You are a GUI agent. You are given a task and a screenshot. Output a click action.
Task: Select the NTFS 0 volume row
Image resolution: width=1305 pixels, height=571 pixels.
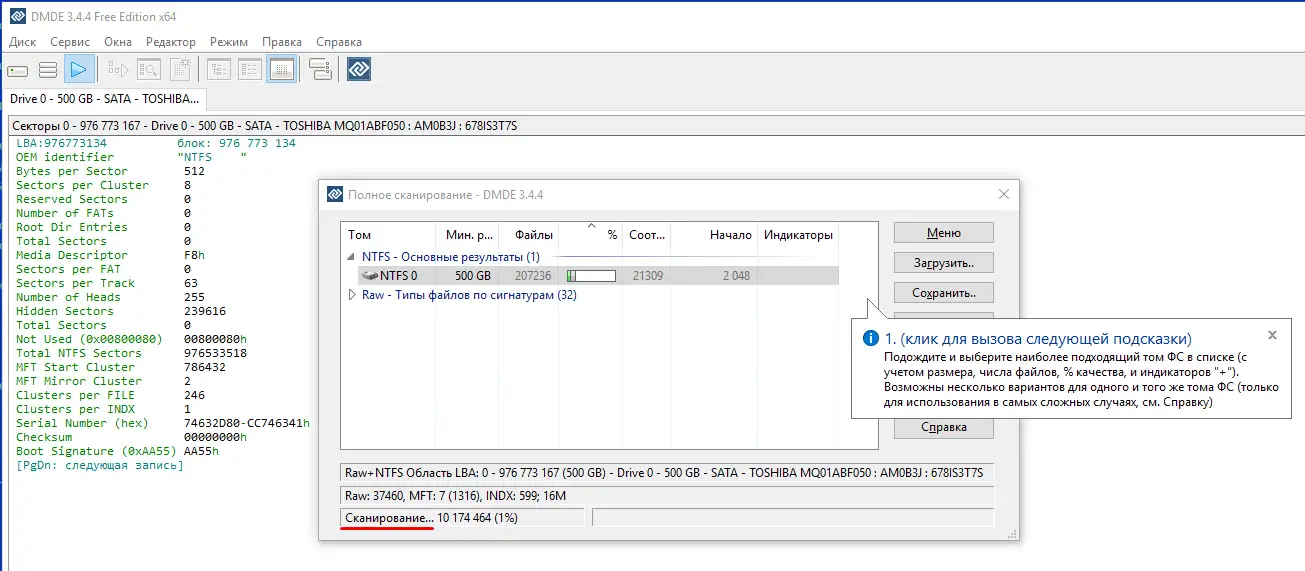pyautogui.click(x=400, y=276)
